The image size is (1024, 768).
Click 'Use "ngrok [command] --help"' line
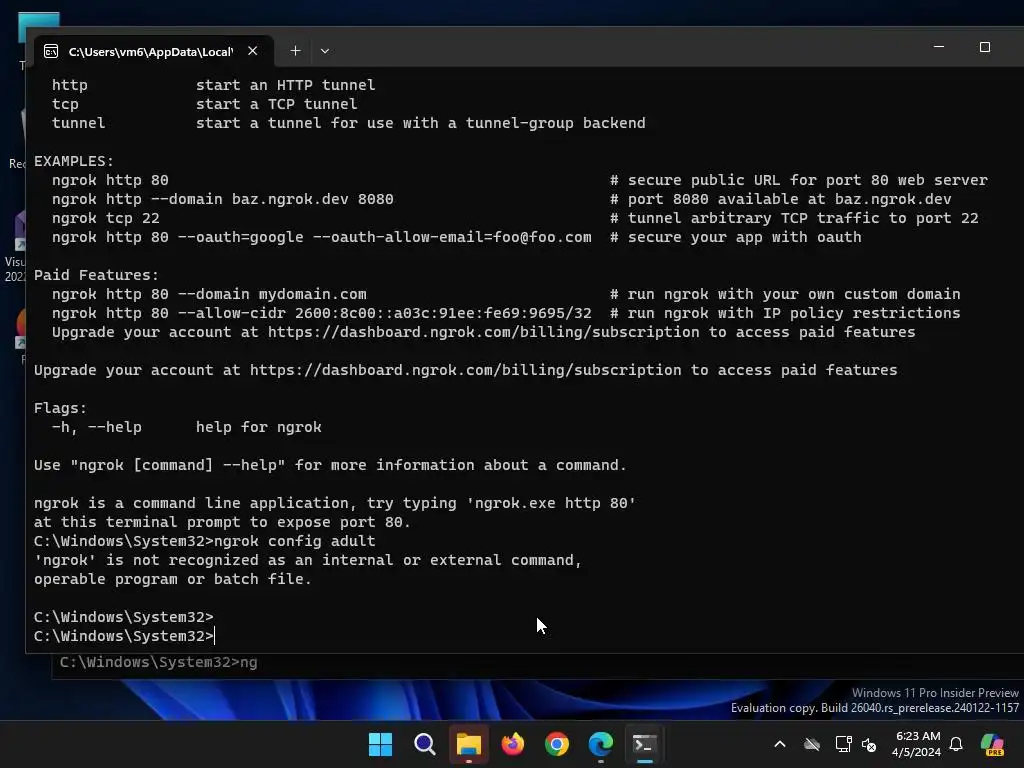click(330, 465)
